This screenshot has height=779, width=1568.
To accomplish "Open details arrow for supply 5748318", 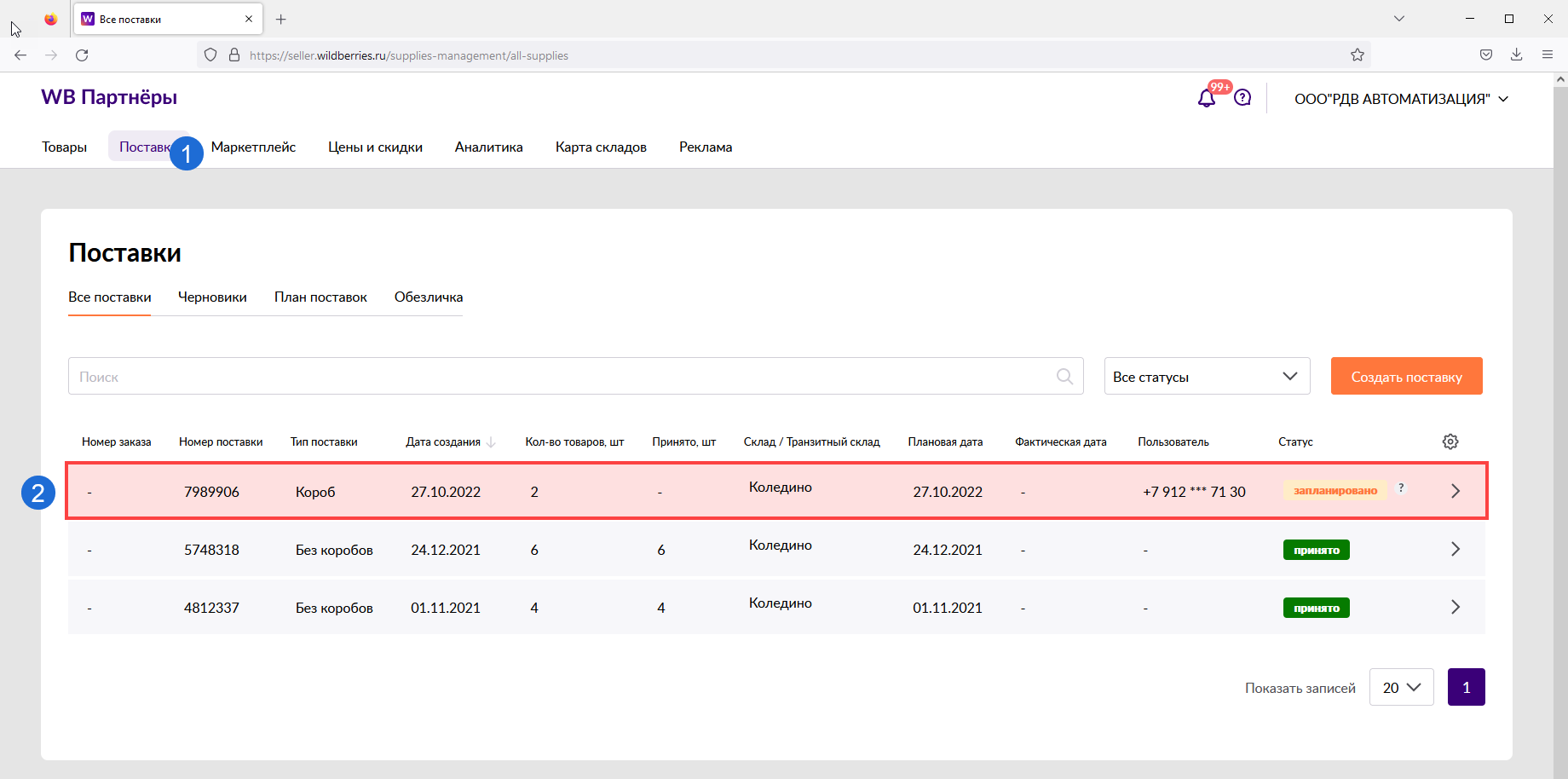I will (1455, 550).
